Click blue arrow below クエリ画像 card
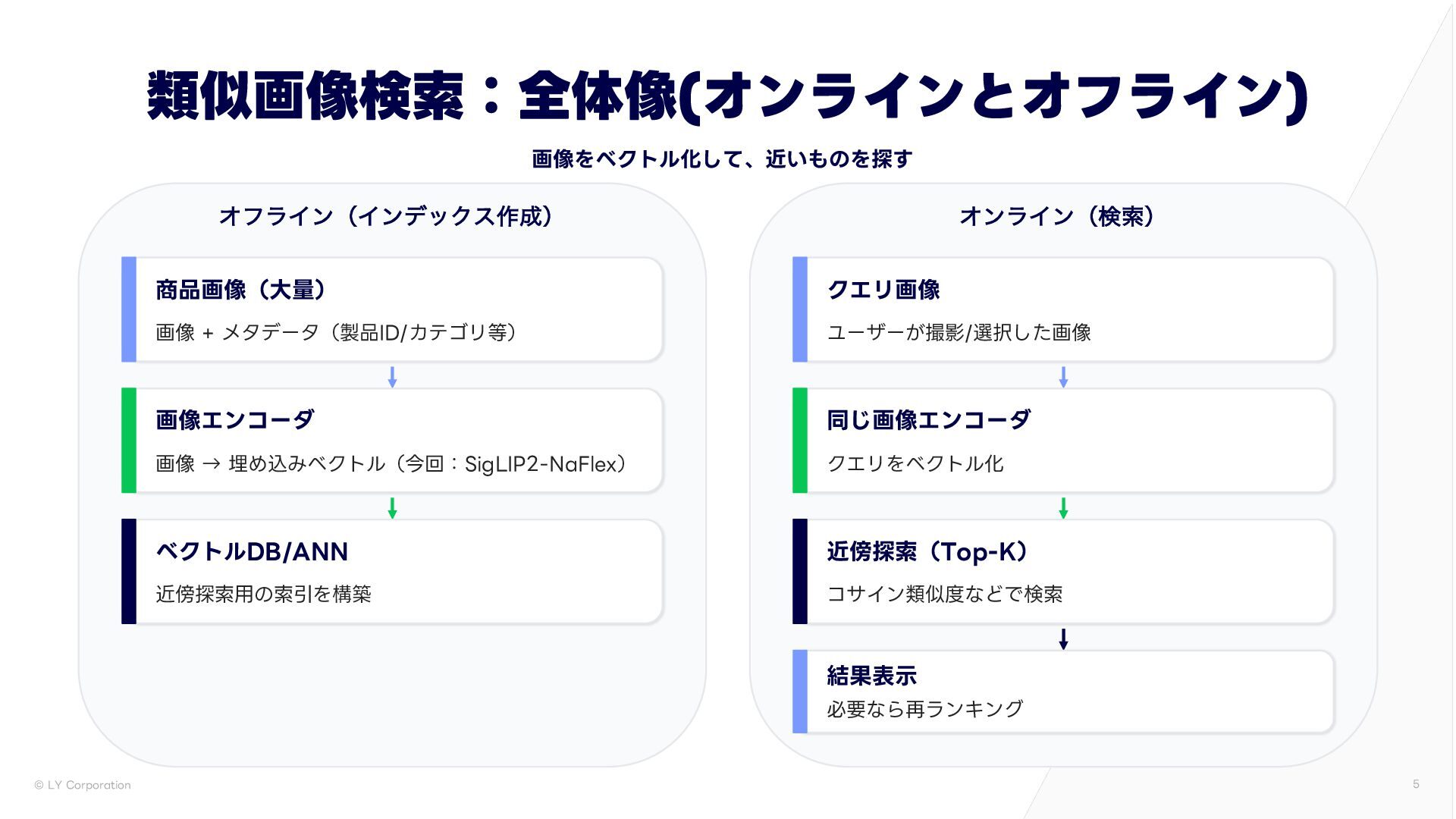Screen dimensions: 1456x819 click(1063, 377)
